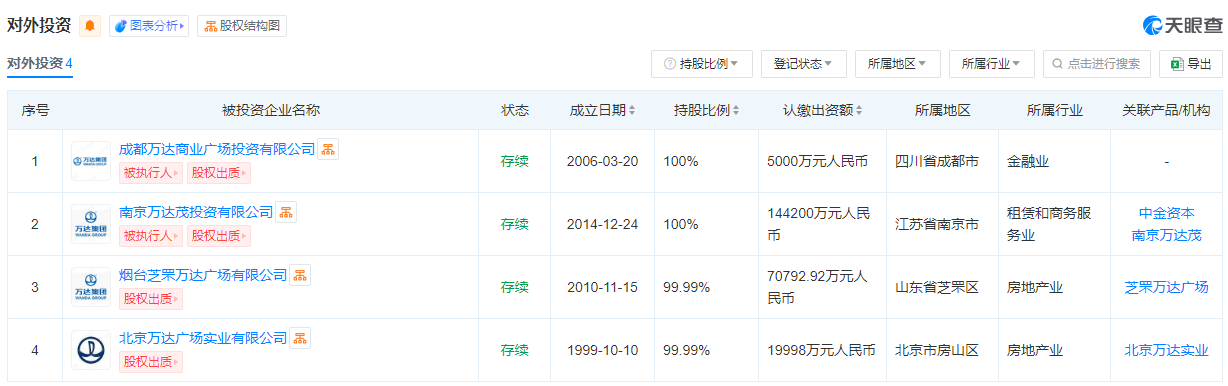Viewport: 1228px width, 386px height.
Task: Click structure icon beside 南京万达茂投资有限公司
Action: [x=287, y=212]
